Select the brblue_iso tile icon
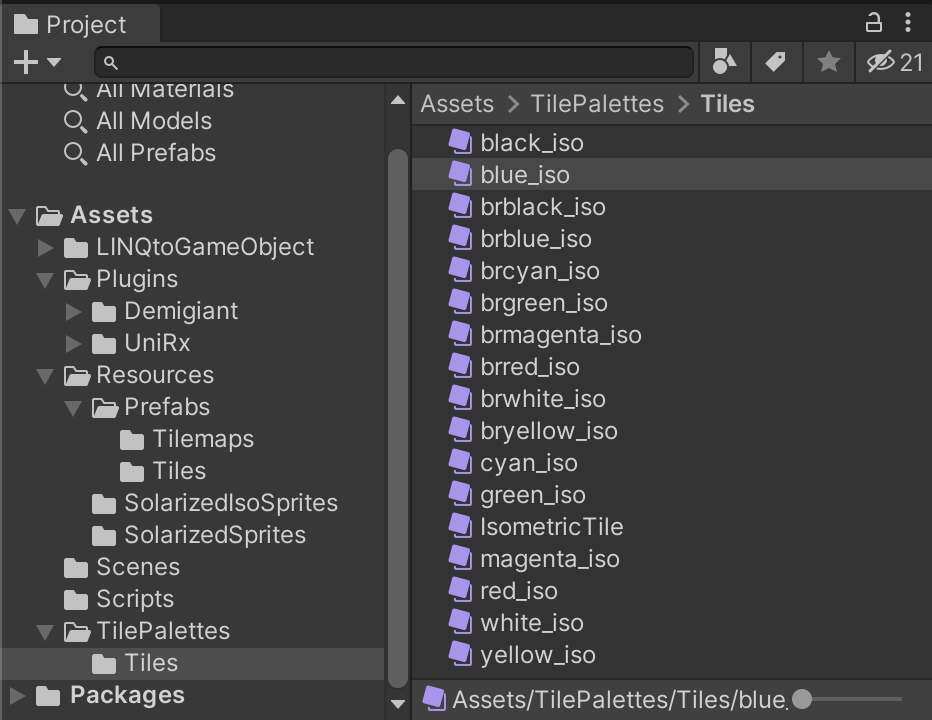932x720 pixels. tap(460, 238)
